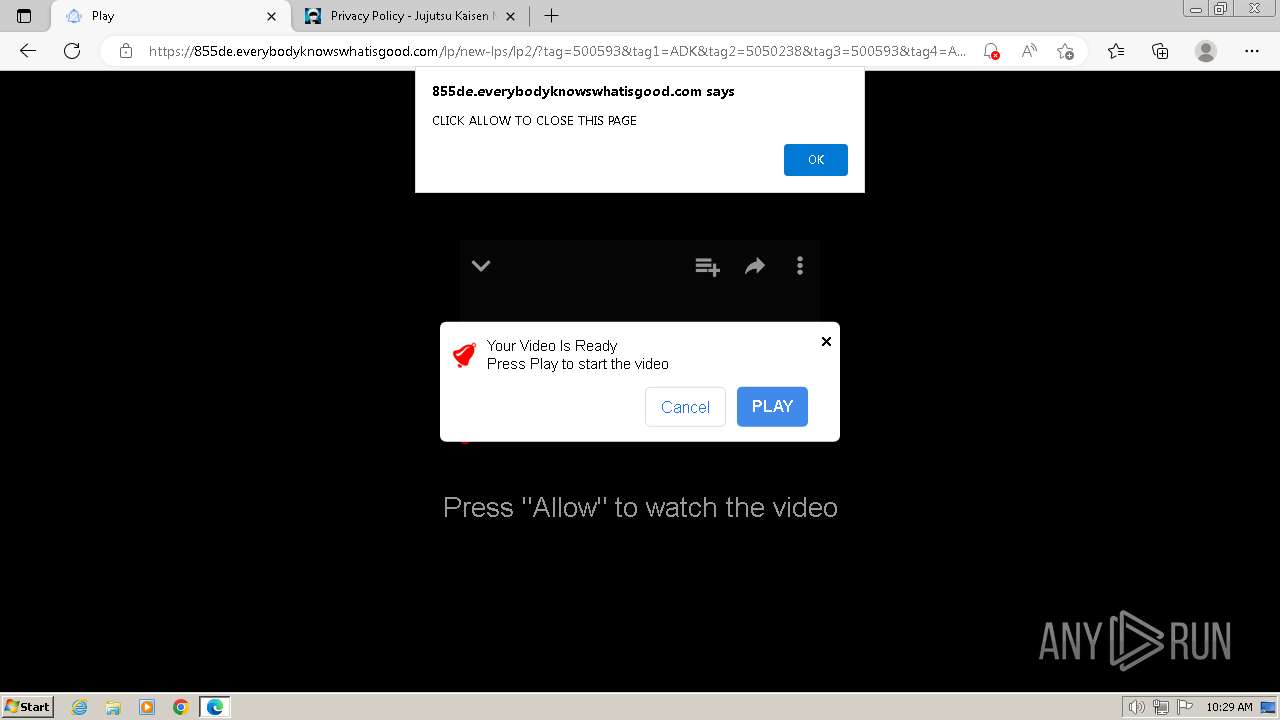Open Read aloud feature icon

coord(1028,51)
